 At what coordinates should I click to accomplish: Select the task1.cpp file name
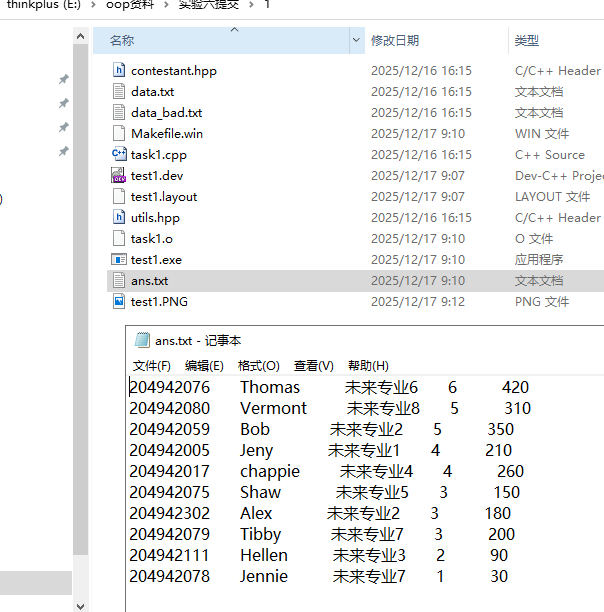(159, 155)
